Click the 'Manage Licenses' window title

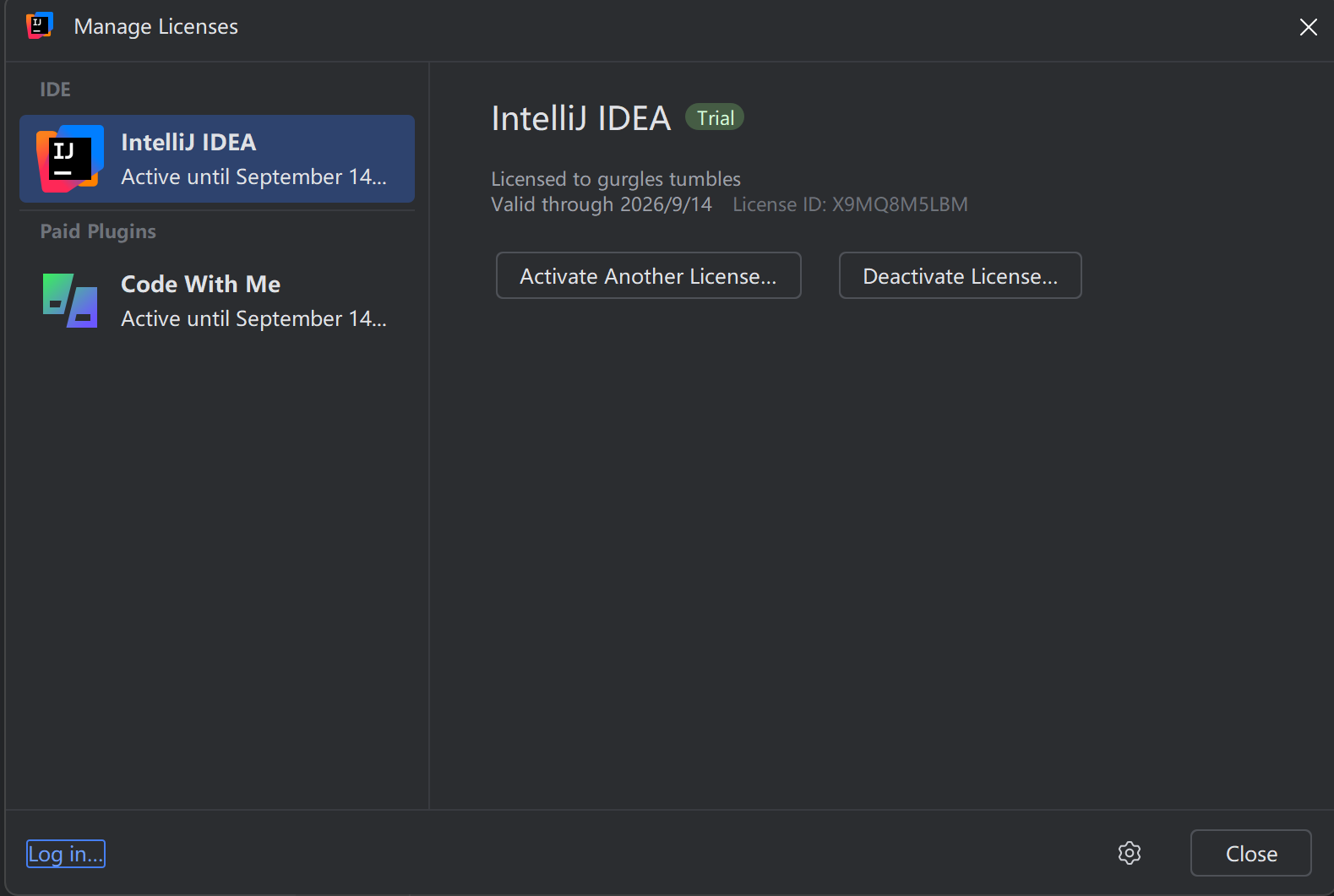click(x=156, y=26)
